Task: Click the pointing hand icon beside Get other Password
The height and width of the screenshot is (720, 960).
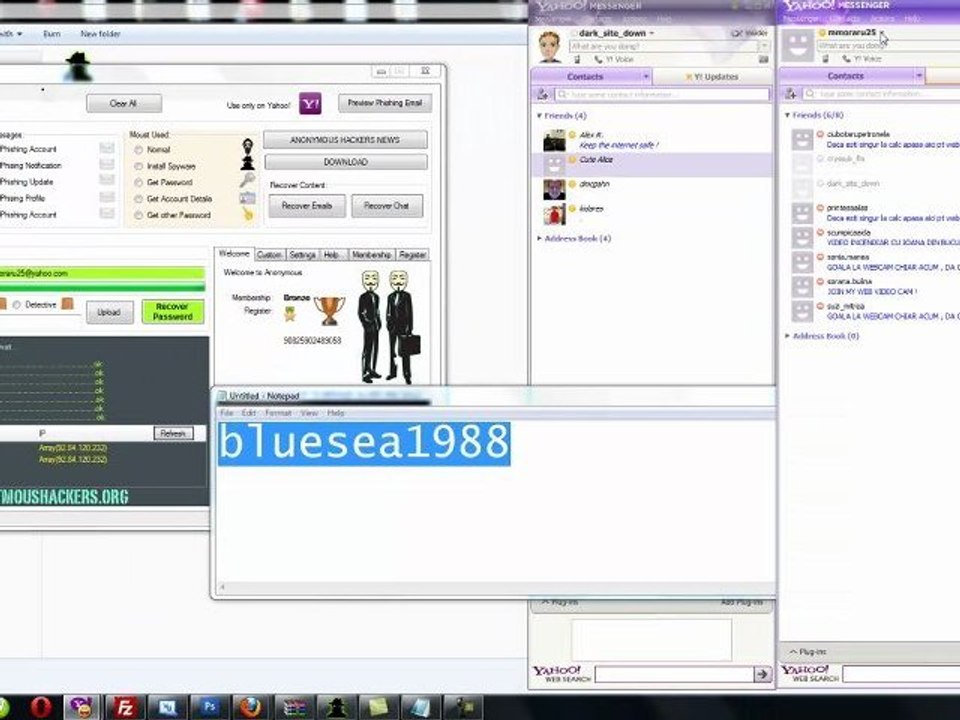Action: [247, 214]
